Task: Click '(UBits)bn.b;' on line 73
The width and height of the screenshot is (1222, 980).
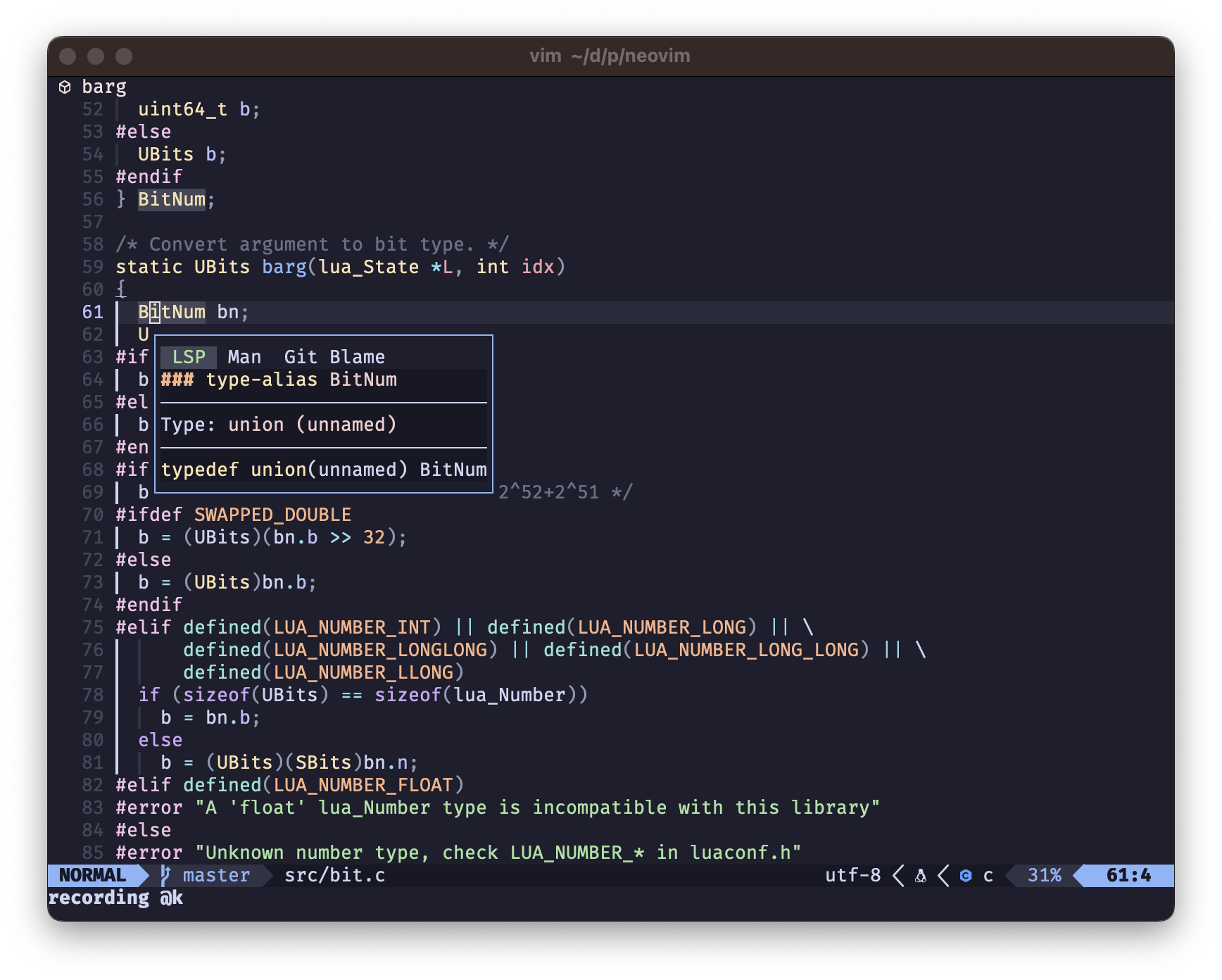Action: click(x=250, y=582)
